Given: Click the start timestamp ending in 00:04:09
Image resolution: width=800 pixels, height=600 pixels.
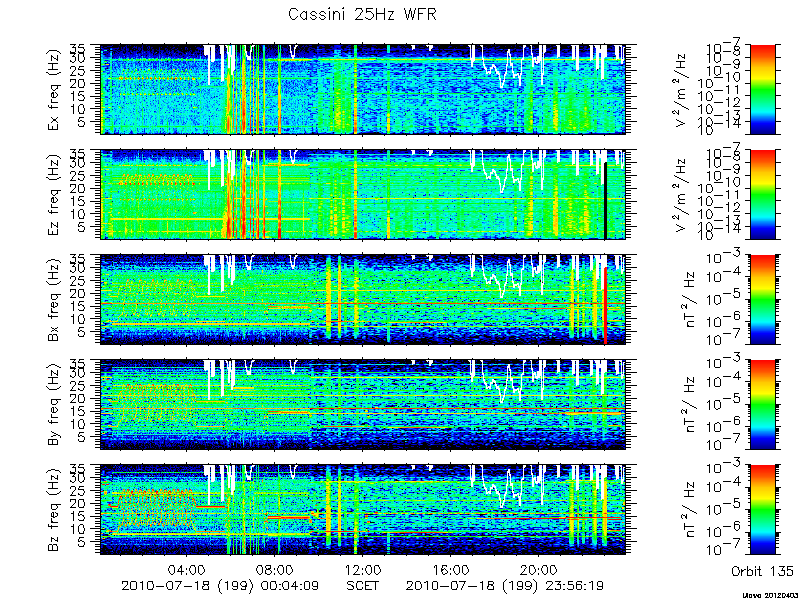Looking at the screenshot, I should tap(221, 586).
